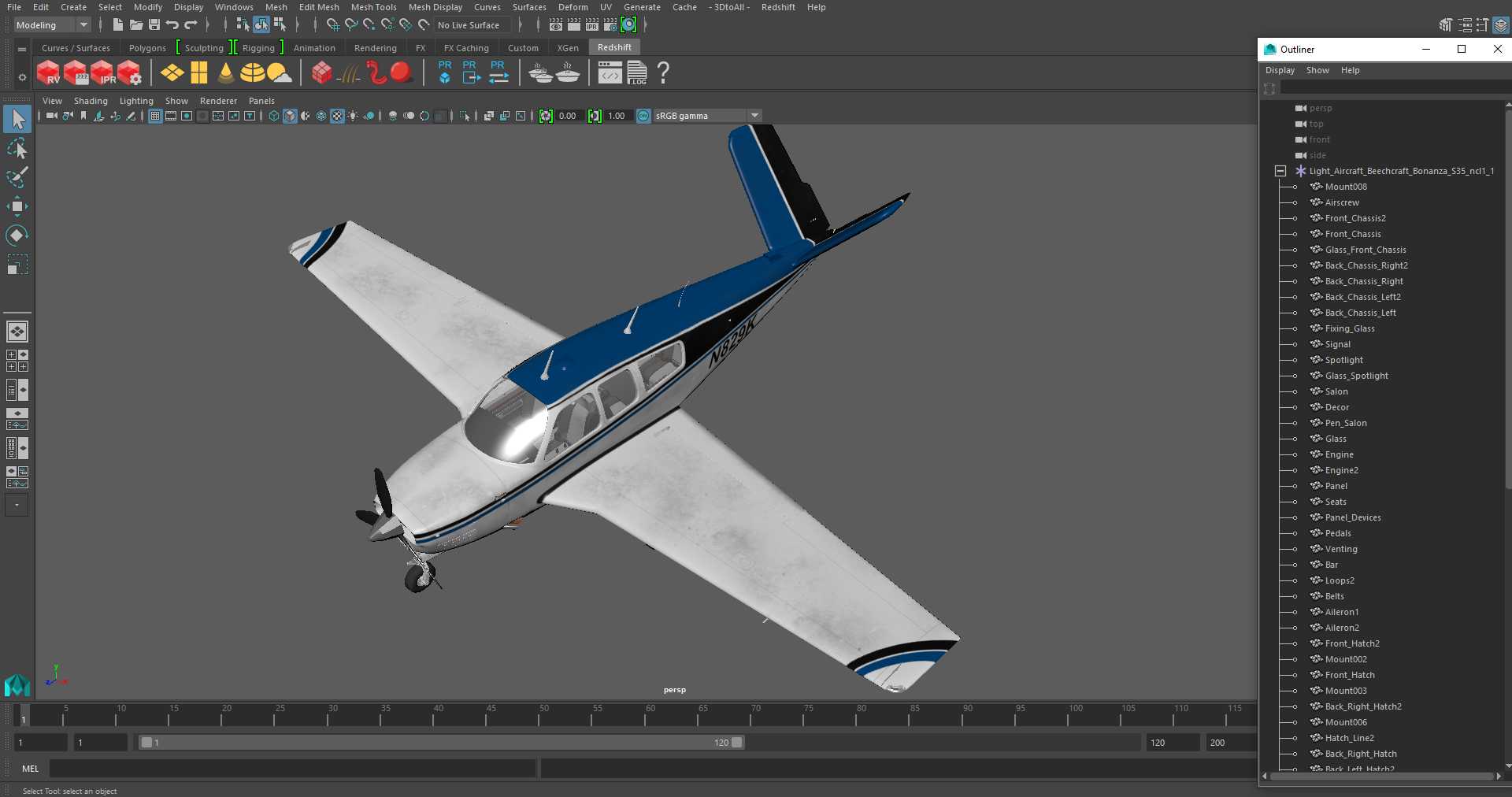The image size is (1512, 797).
Task: Click the Redshift proxy export shelf icon
Action: (471, 72)
